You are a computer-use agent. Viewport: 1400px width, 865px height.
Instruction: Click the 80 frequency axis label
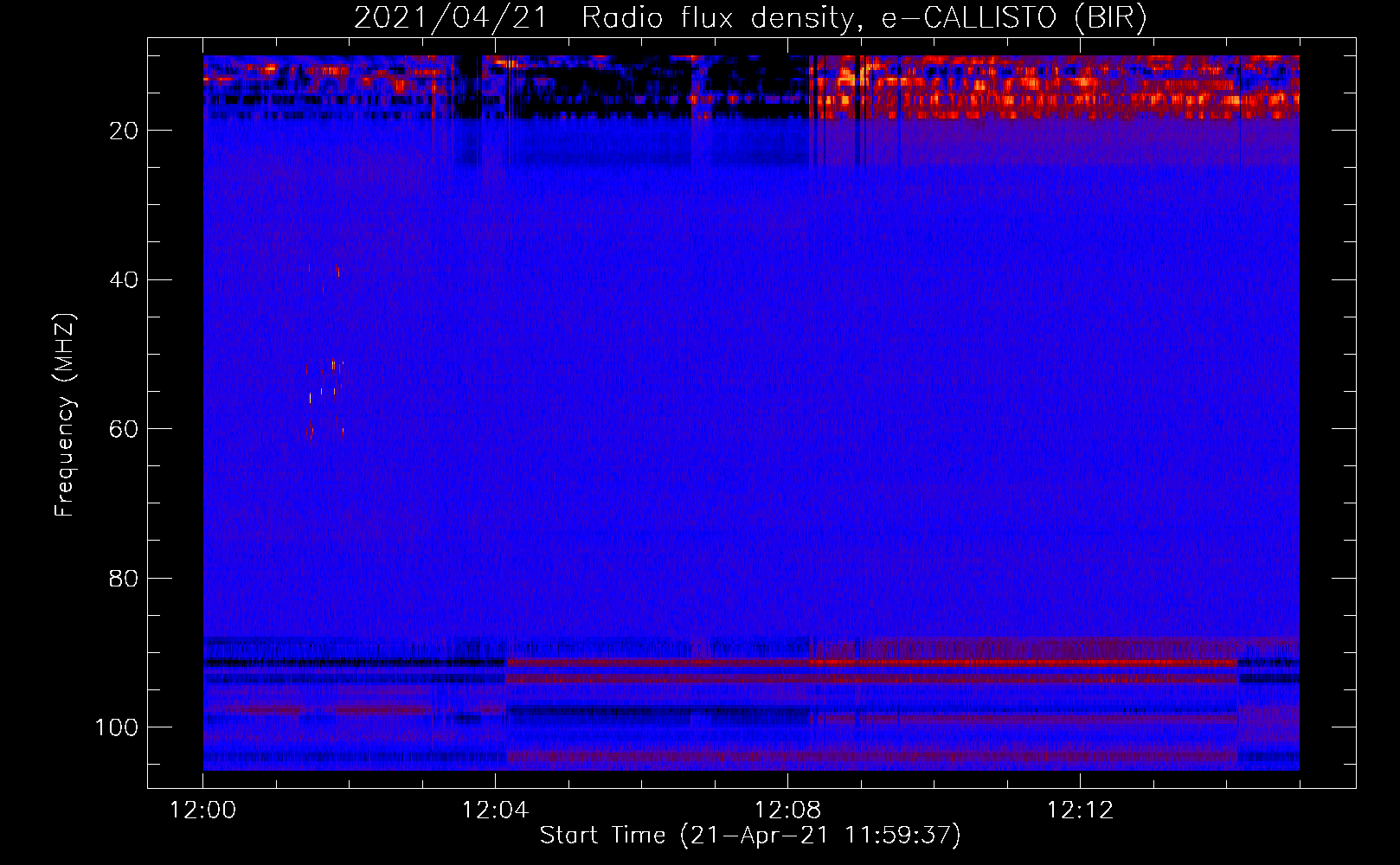coord(124,579)
